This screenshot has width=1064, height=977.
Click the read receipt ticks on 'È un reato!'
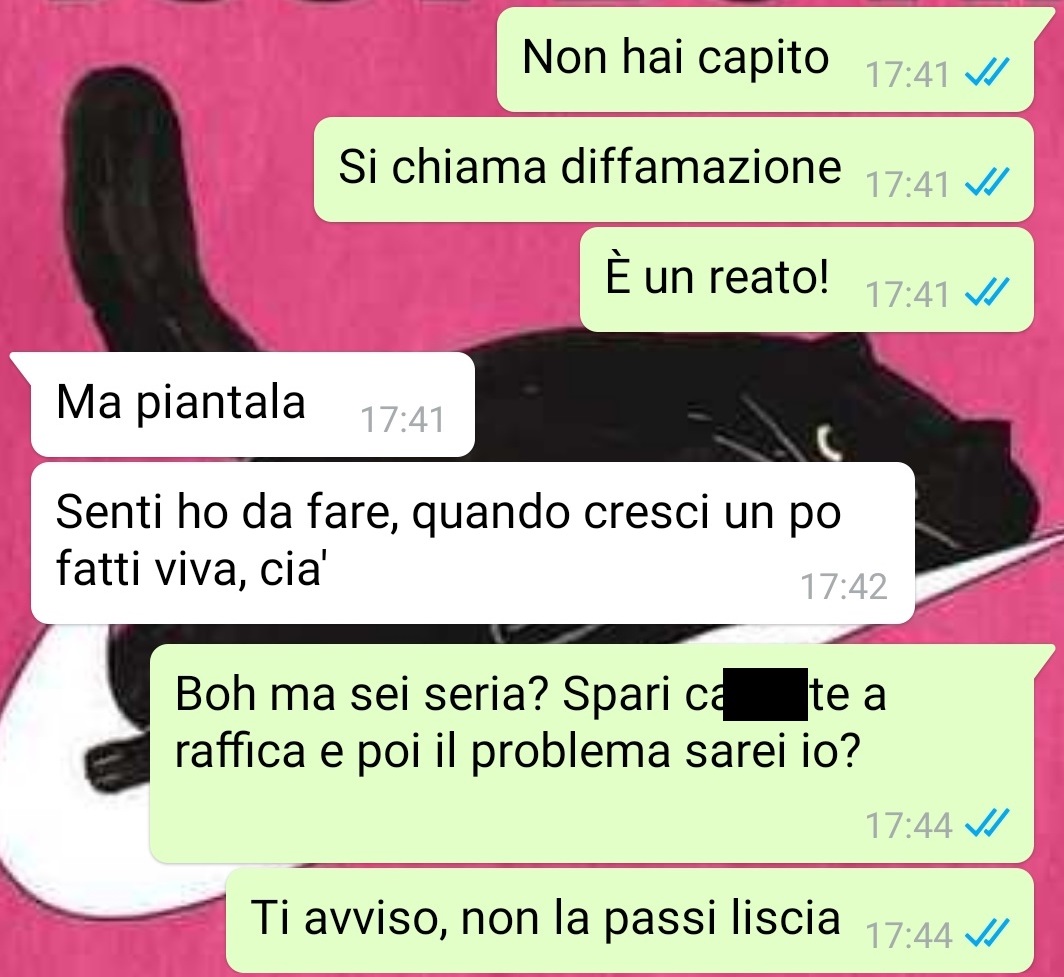[987, 292]
